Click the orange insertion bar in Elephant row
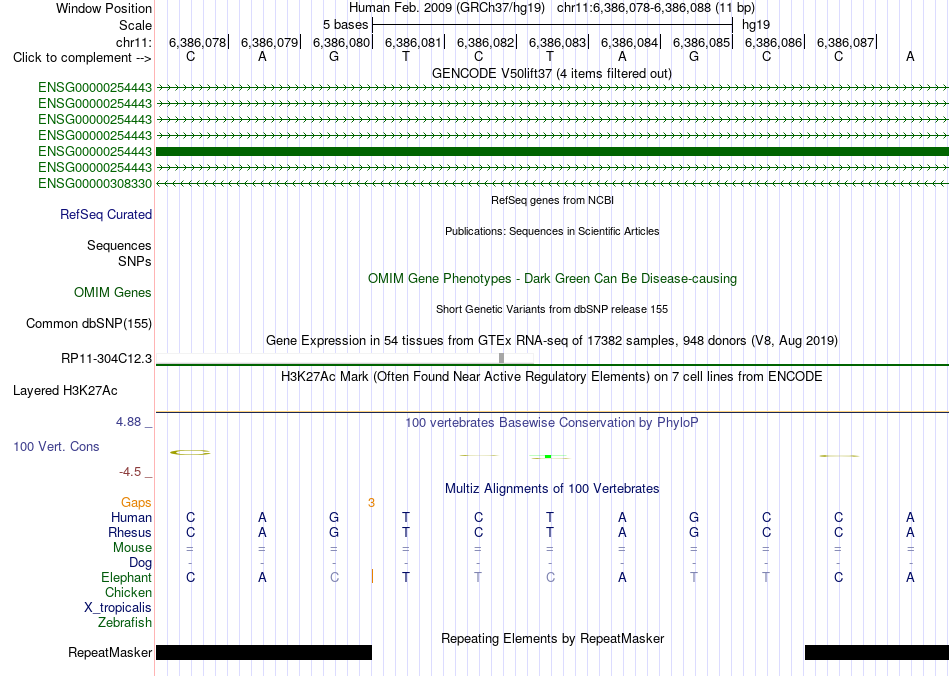Image resolution: width=950 pixels, height=676 pixels. 373,577
